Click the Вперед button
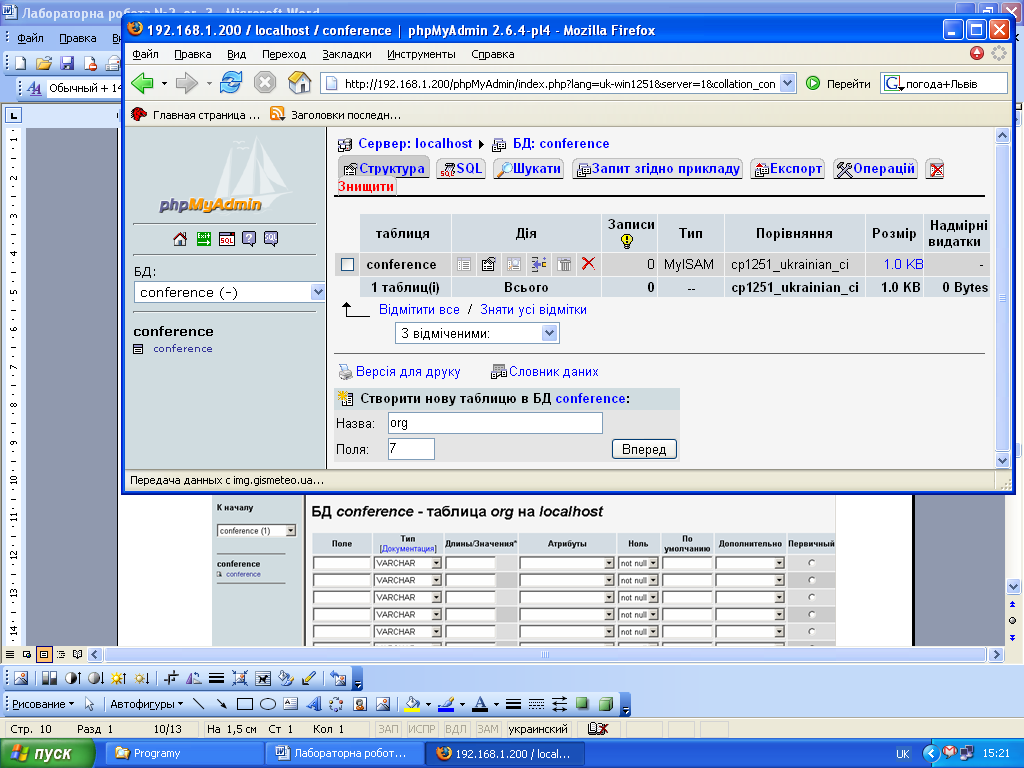This screenshot has width=1024, height=768. (644, 449)
